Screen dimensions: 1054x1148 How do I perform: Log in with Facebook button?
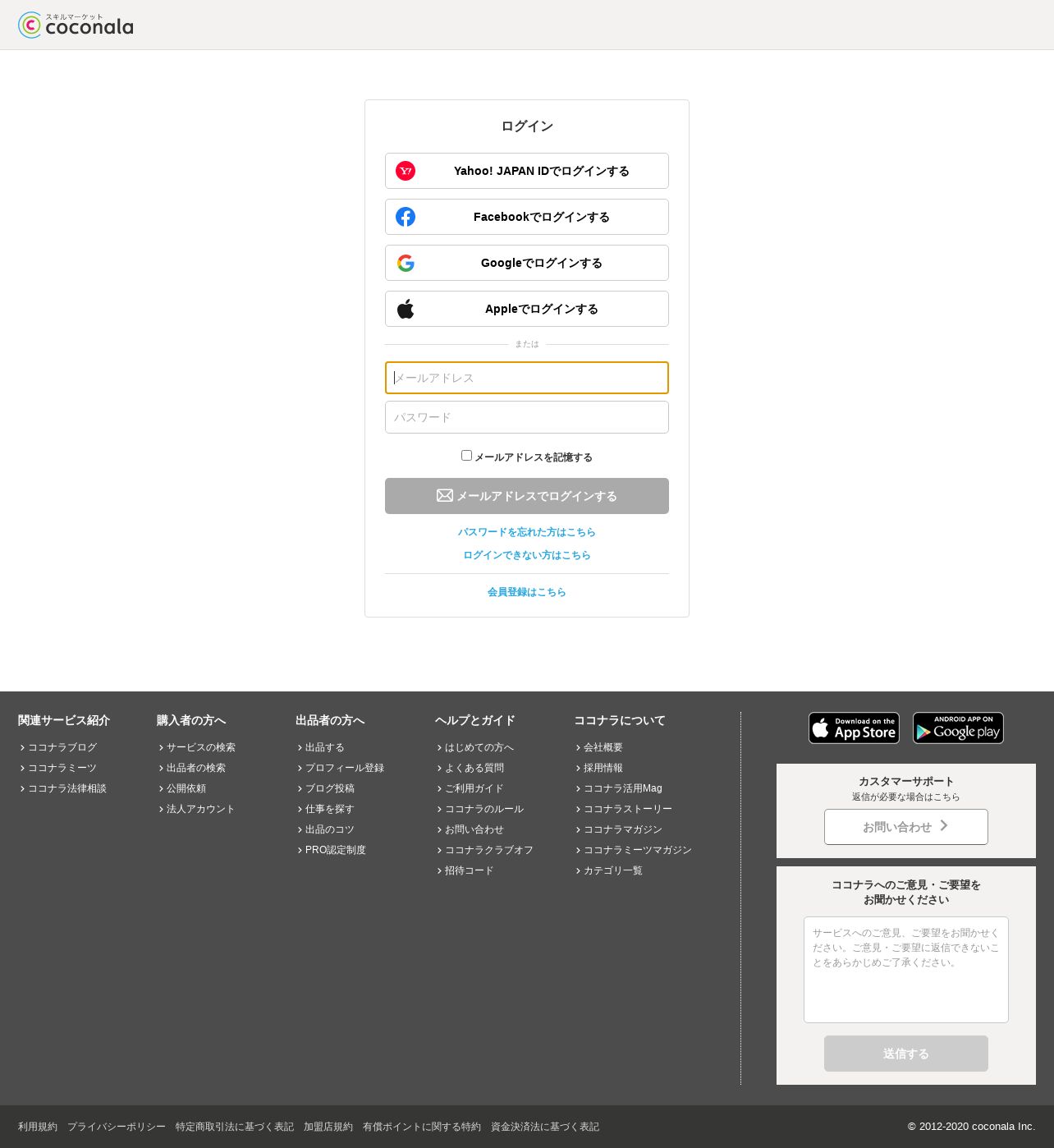527,217
